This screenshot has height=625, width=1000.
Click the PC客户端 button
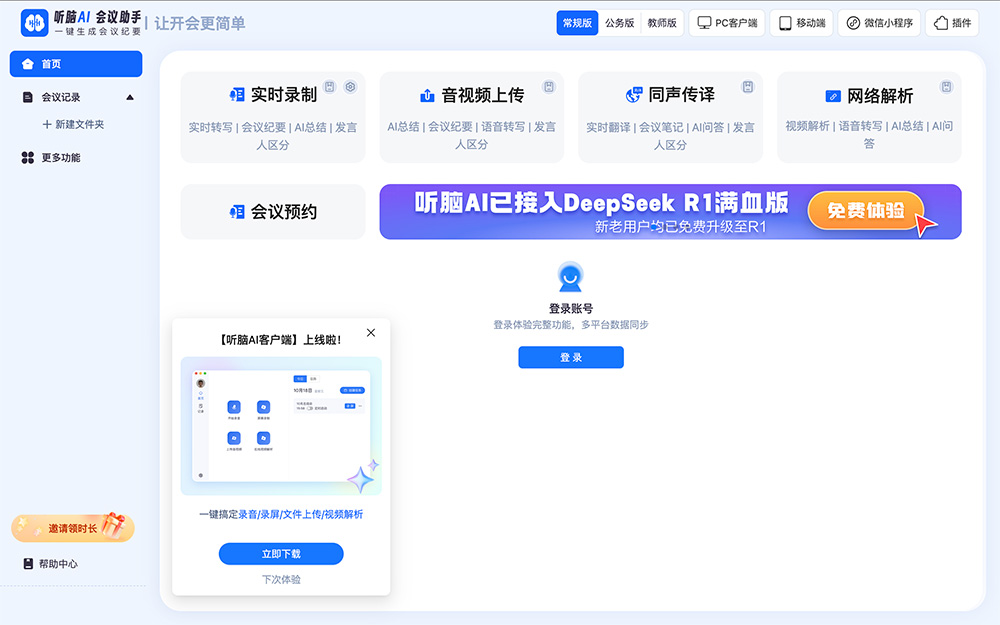click(727, 23)
